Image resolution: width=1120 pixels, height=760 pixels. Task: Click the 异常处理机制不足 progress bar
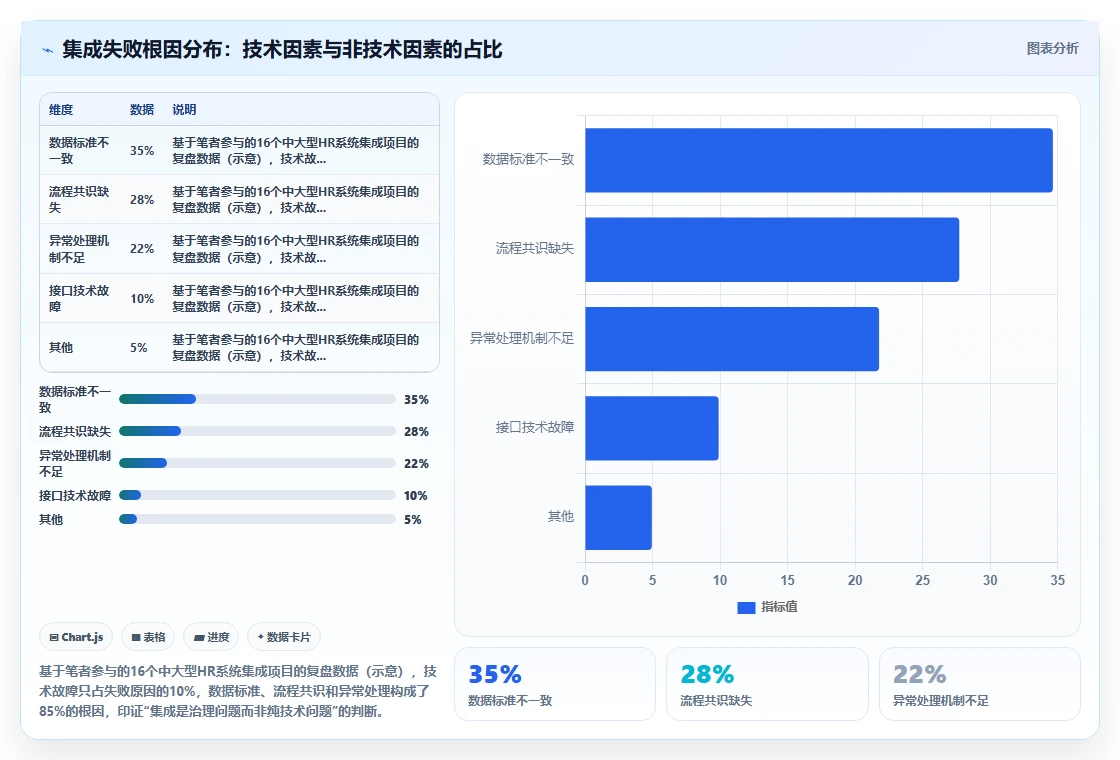[257, 464]
